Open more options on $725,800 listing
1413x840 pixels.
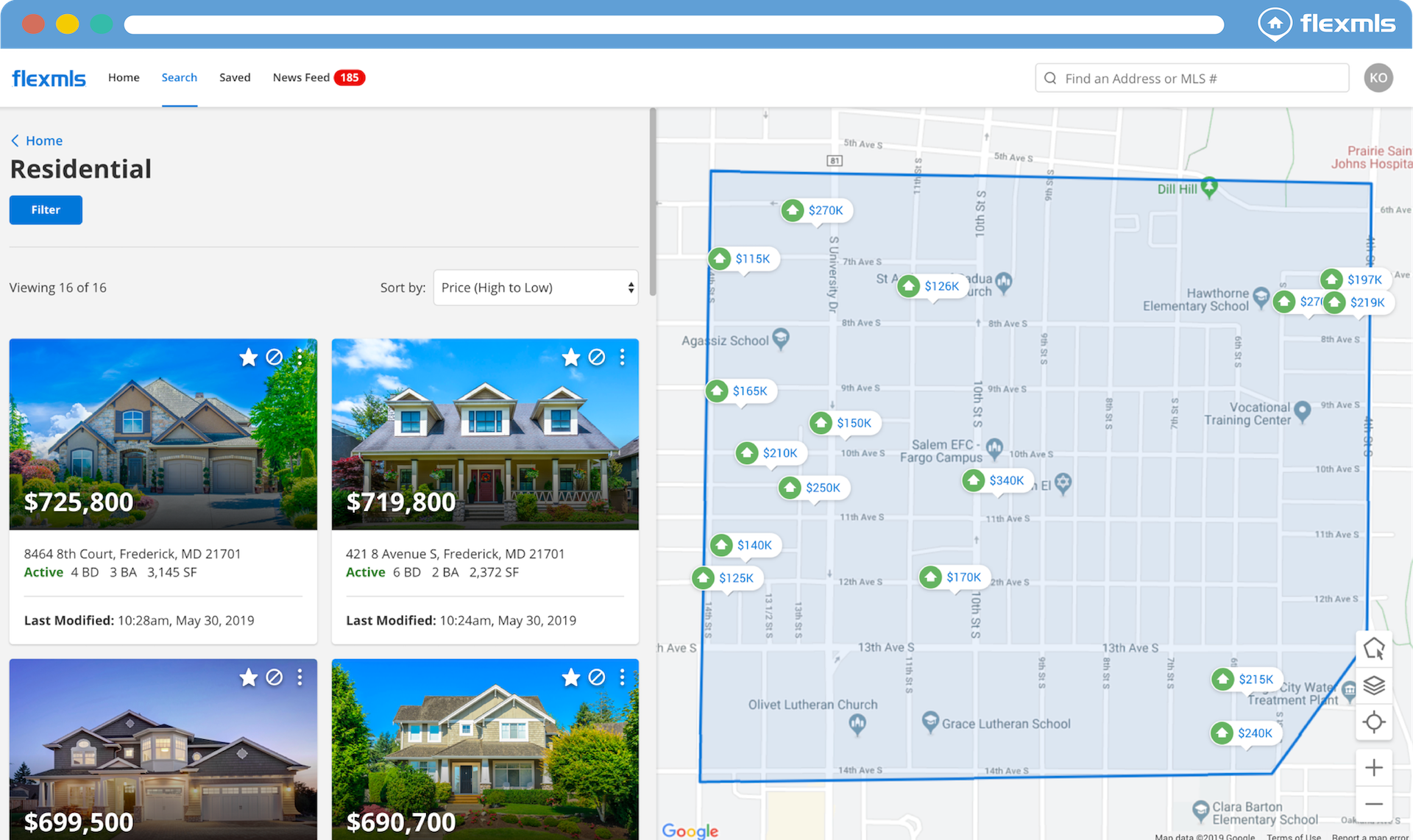tap(300, 357)
